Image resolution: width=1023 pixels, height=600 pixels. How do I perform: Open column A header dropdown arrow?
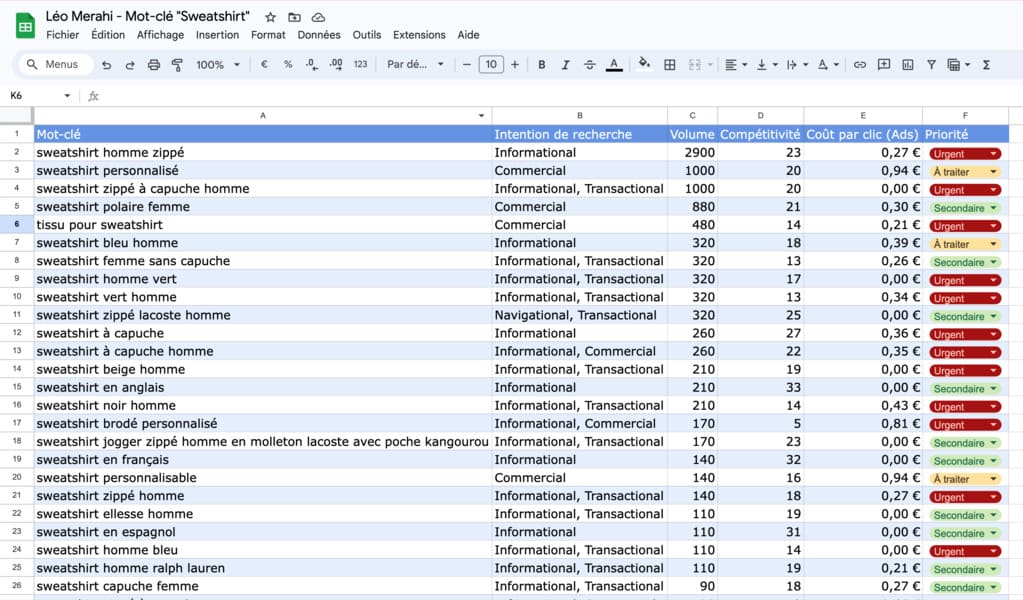coord(481,115)
